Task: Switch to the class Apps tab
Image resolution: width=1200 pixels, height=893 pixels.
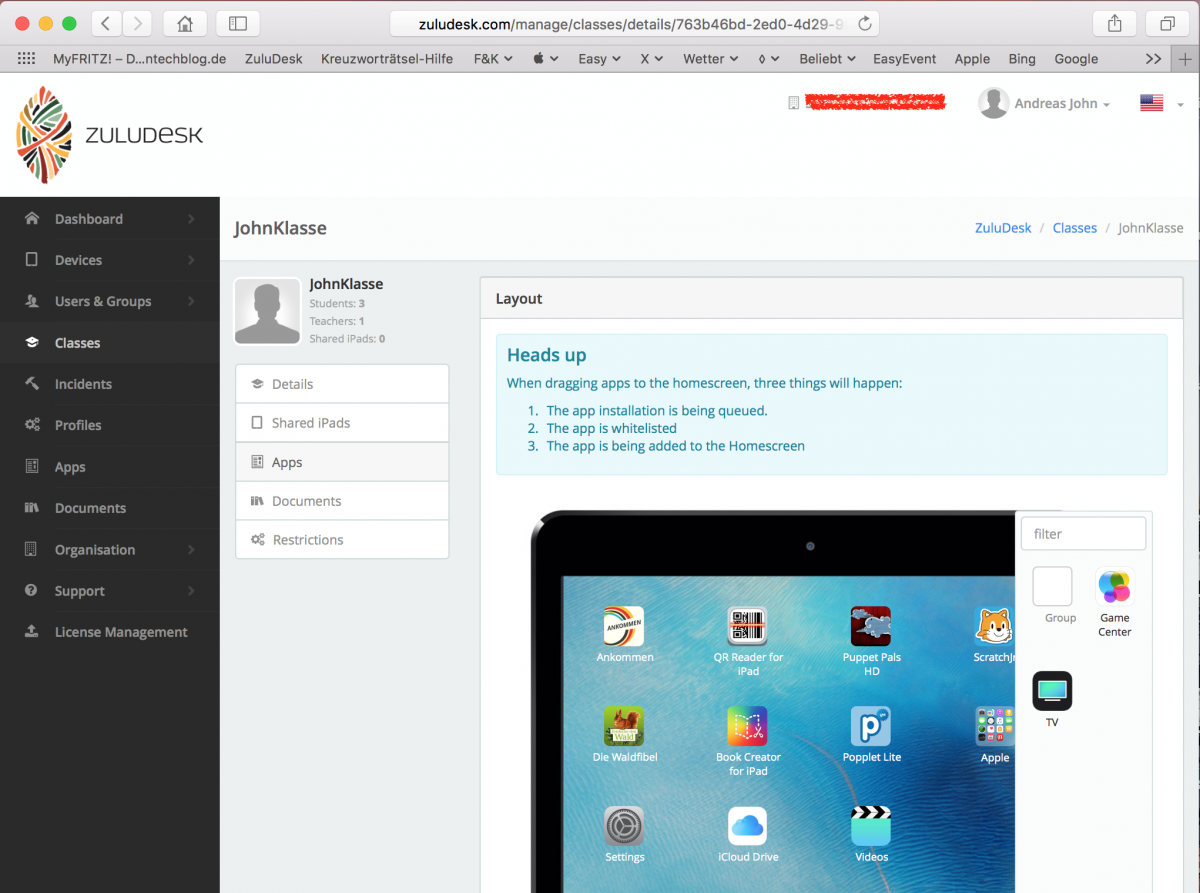Action: (x=342, y=462)
